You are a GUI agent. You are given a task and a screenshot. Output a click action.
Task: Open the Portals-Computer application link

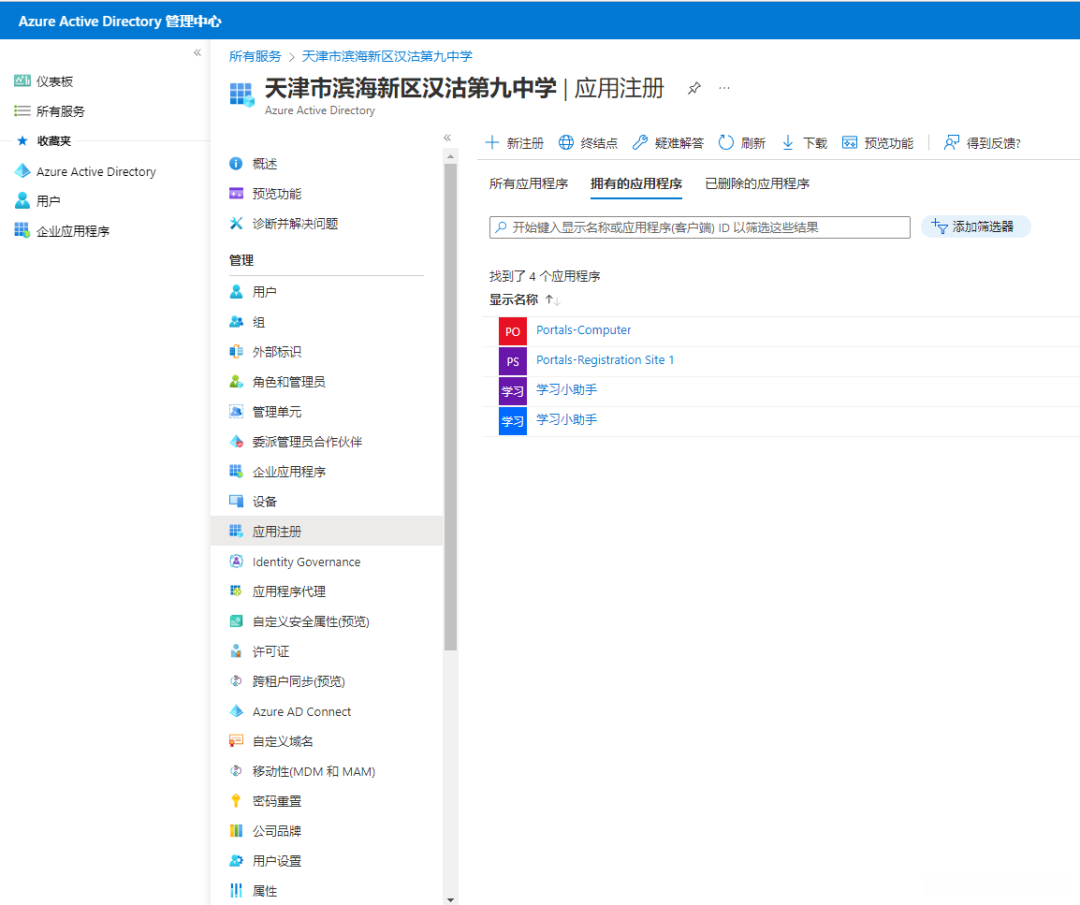(583, 330)
